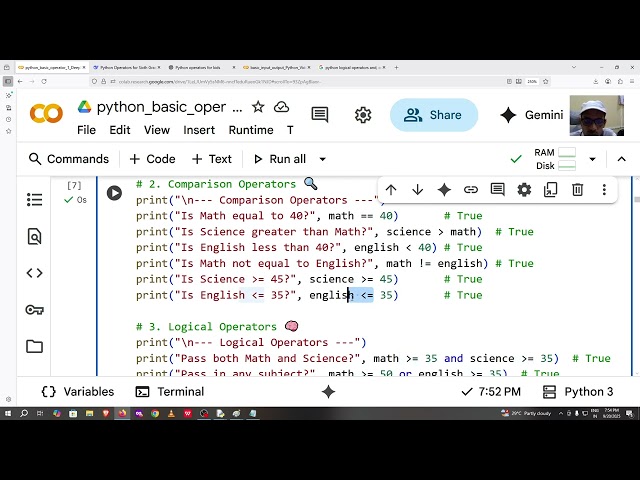Expand the runtime connection options dropdown
The image size is (640, 480).
tap(592, 159)
